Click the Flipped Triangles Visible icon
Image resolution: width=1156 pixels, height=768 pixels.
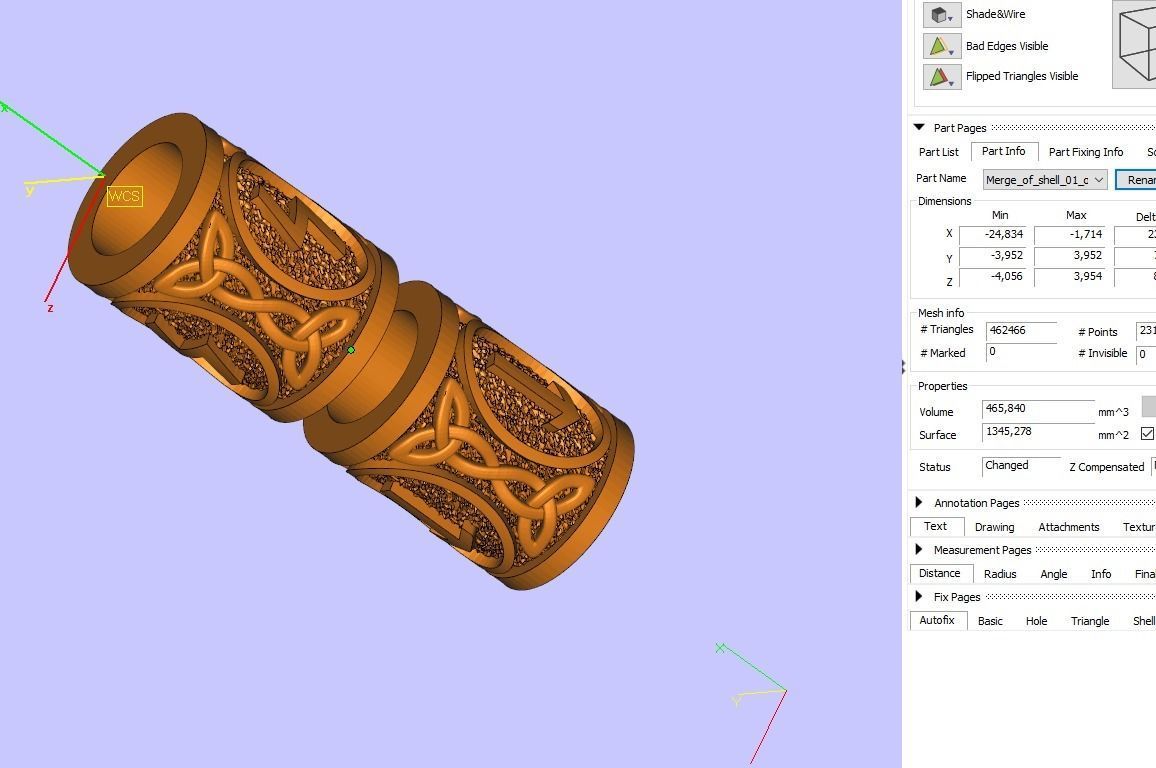click(941, 76)
